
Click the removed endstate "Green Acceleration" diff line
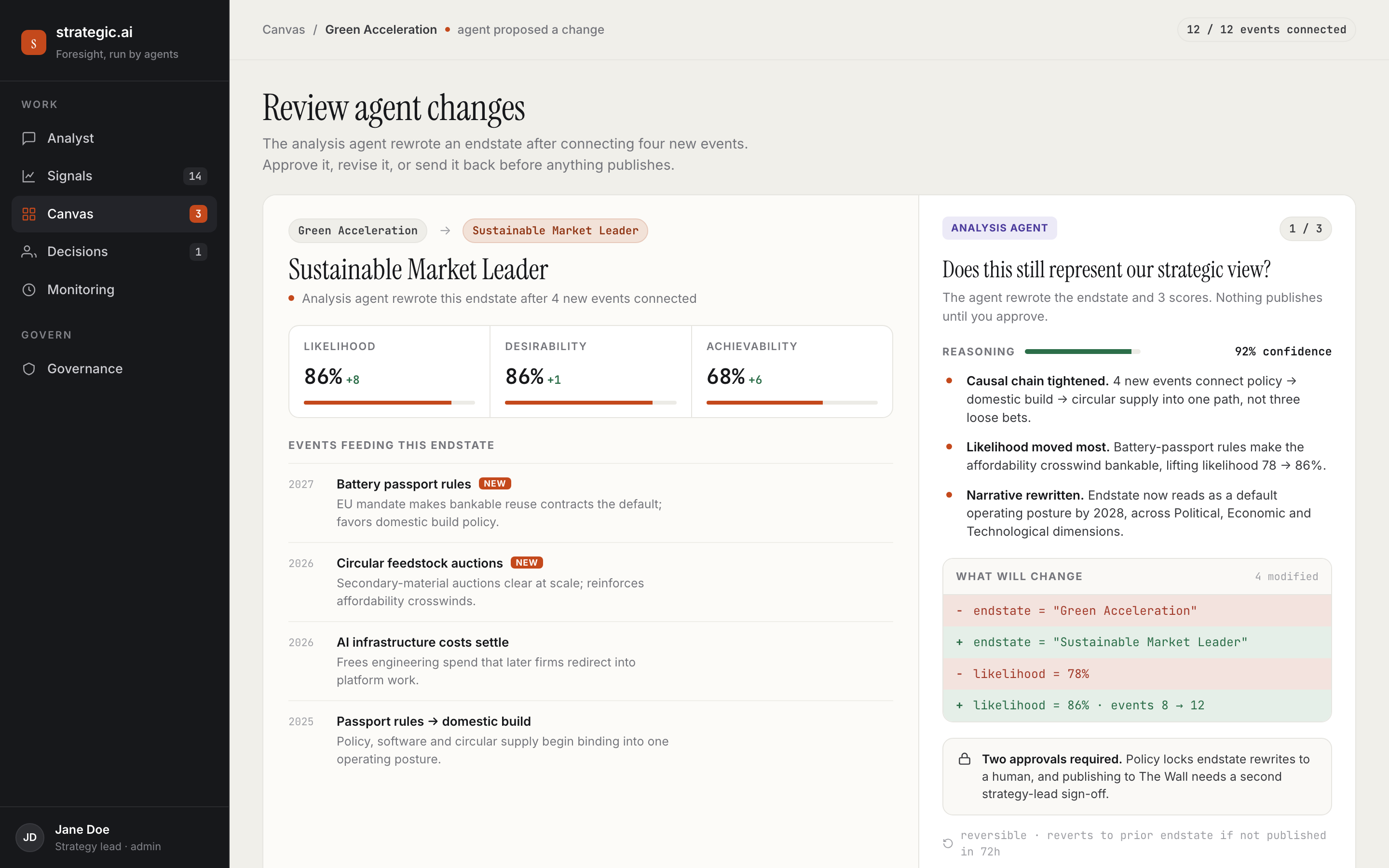point(1136,611)
